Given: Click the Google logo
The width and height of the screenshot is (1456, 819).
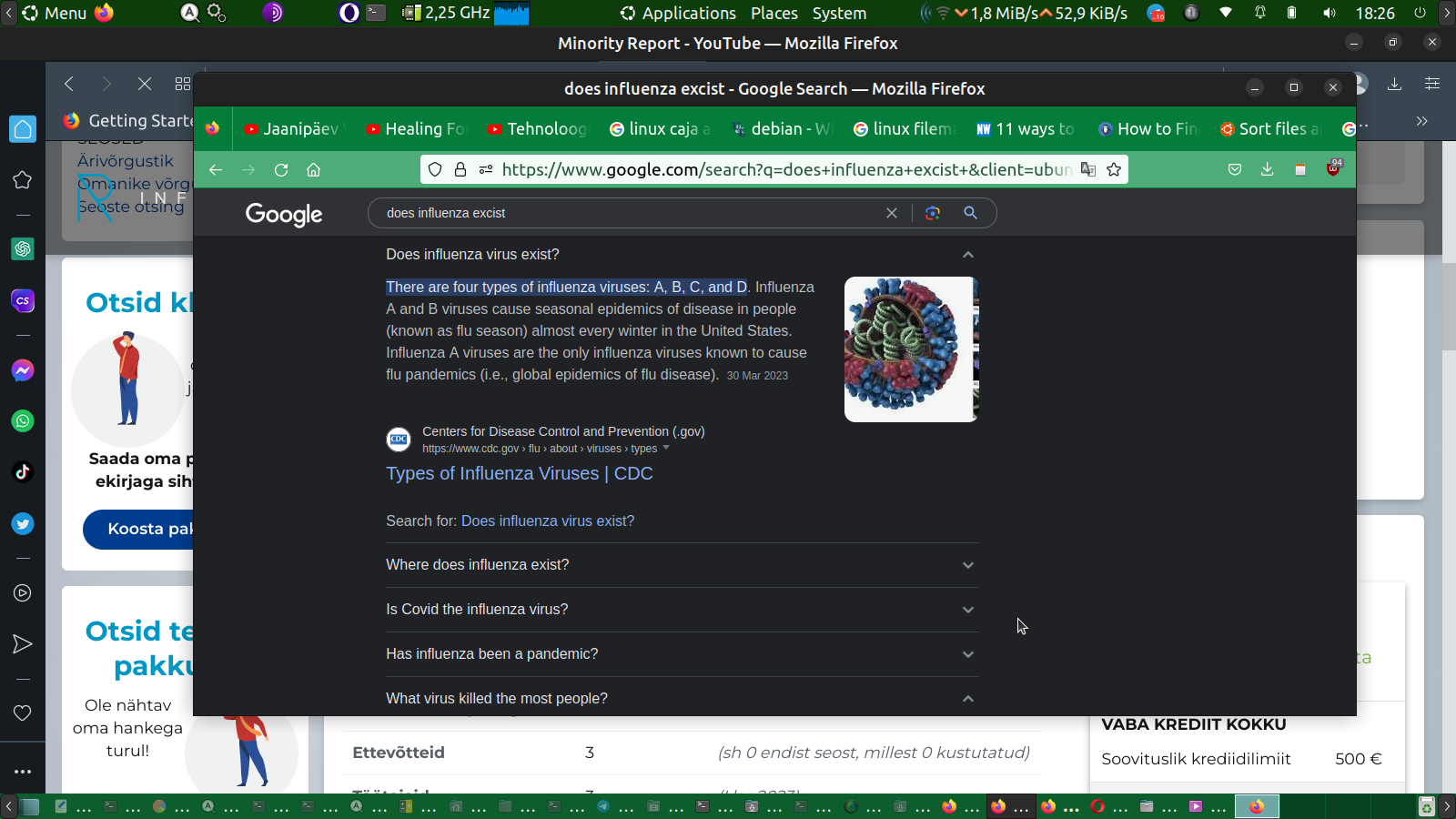Looking at the screenshot, I should tap(284, 215).
